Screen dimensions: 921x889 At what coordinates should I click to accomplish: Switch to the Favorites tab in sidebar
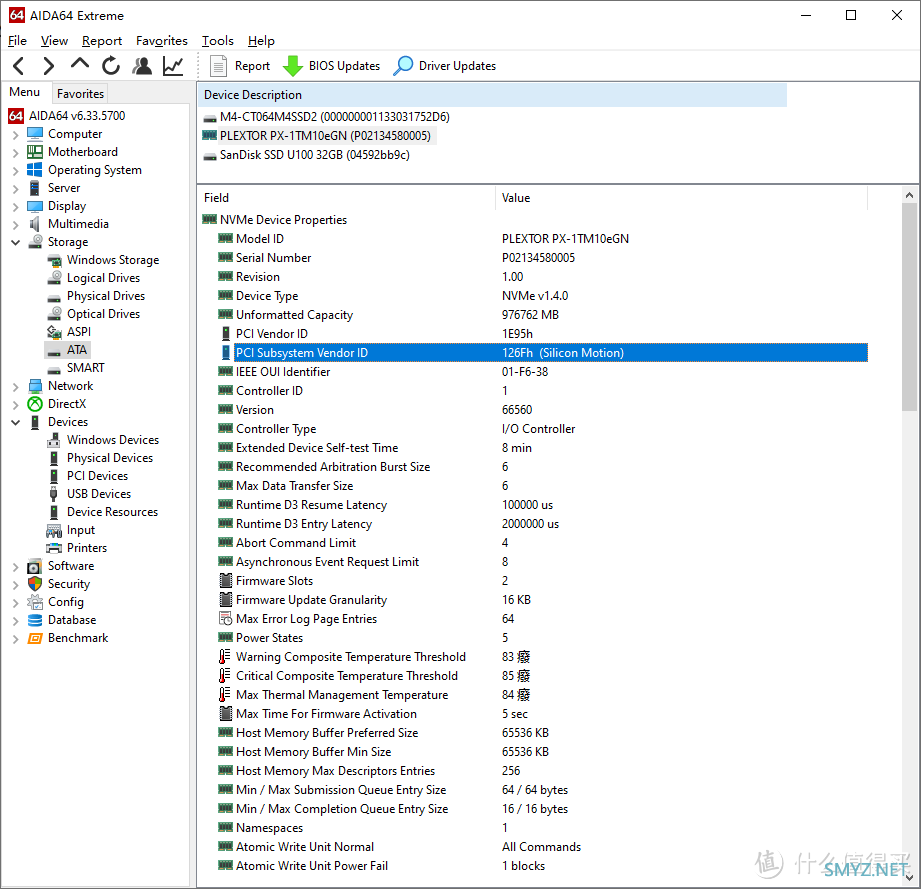click(80, 93)
